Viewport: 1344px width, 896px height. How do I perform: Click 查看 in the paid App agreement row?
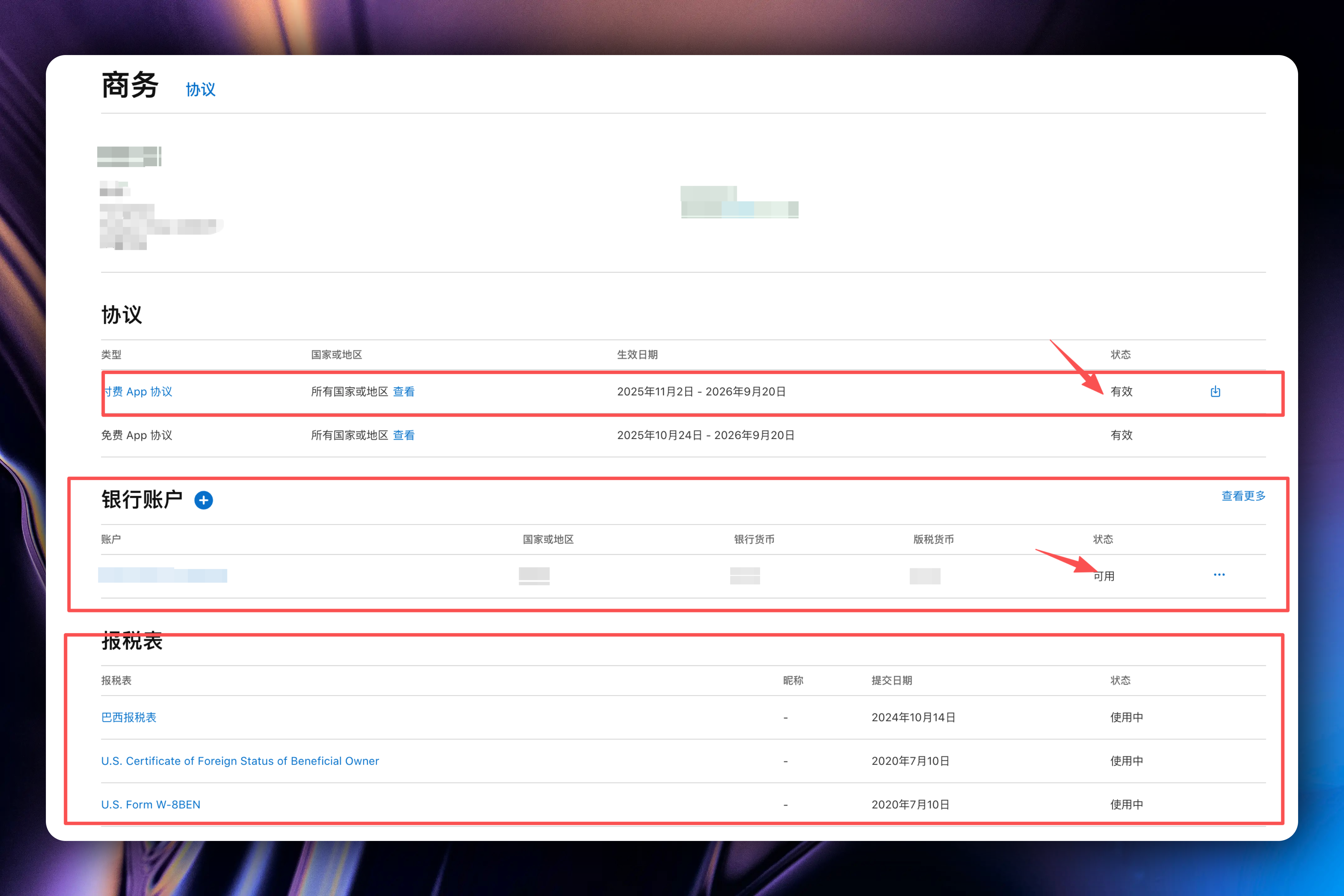tap(404, 391)
